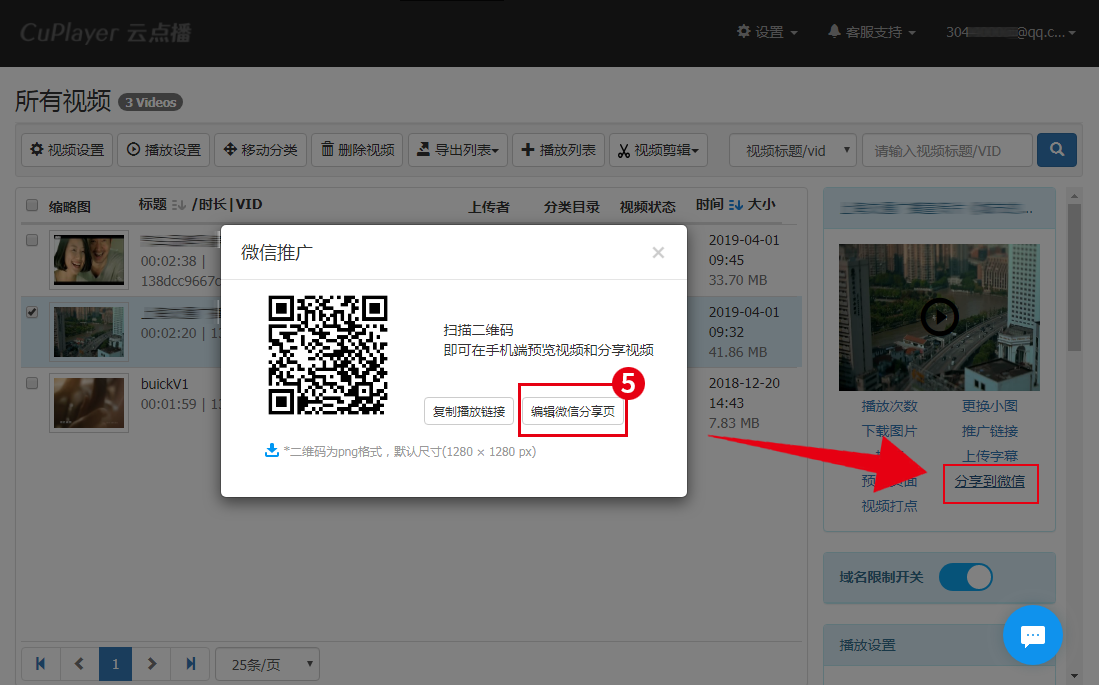
Task: Open the thumbnail of the 00:02:38 video
Action: point(89,260)
